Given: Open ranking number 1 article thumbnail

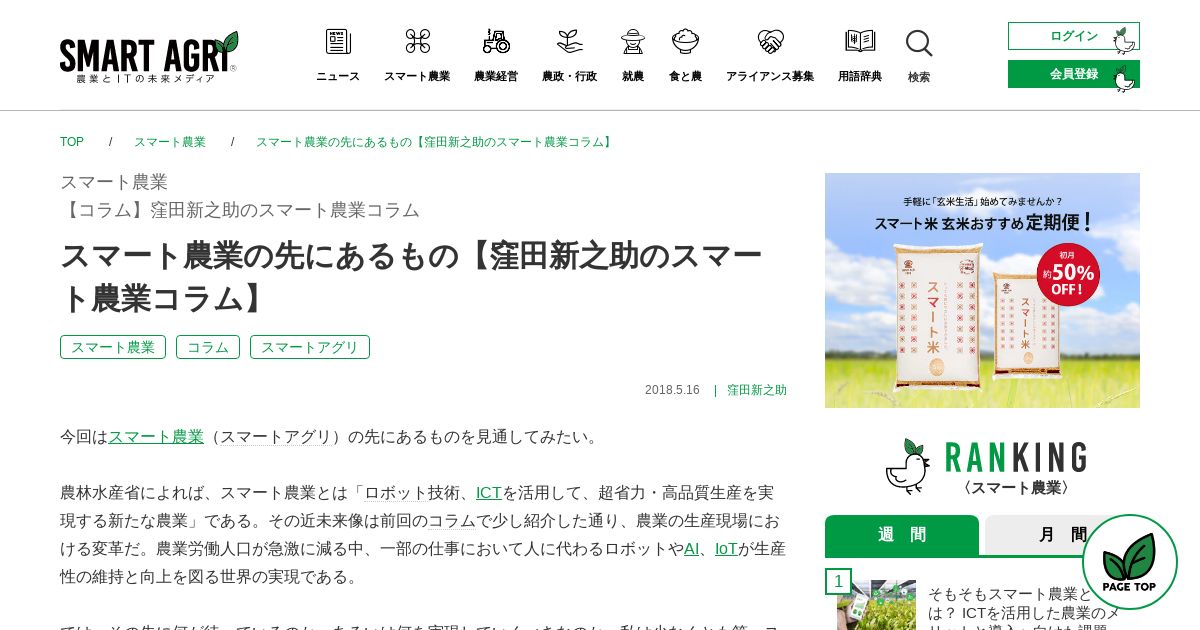Looking at the screenshot, I should tap(876, 605).
